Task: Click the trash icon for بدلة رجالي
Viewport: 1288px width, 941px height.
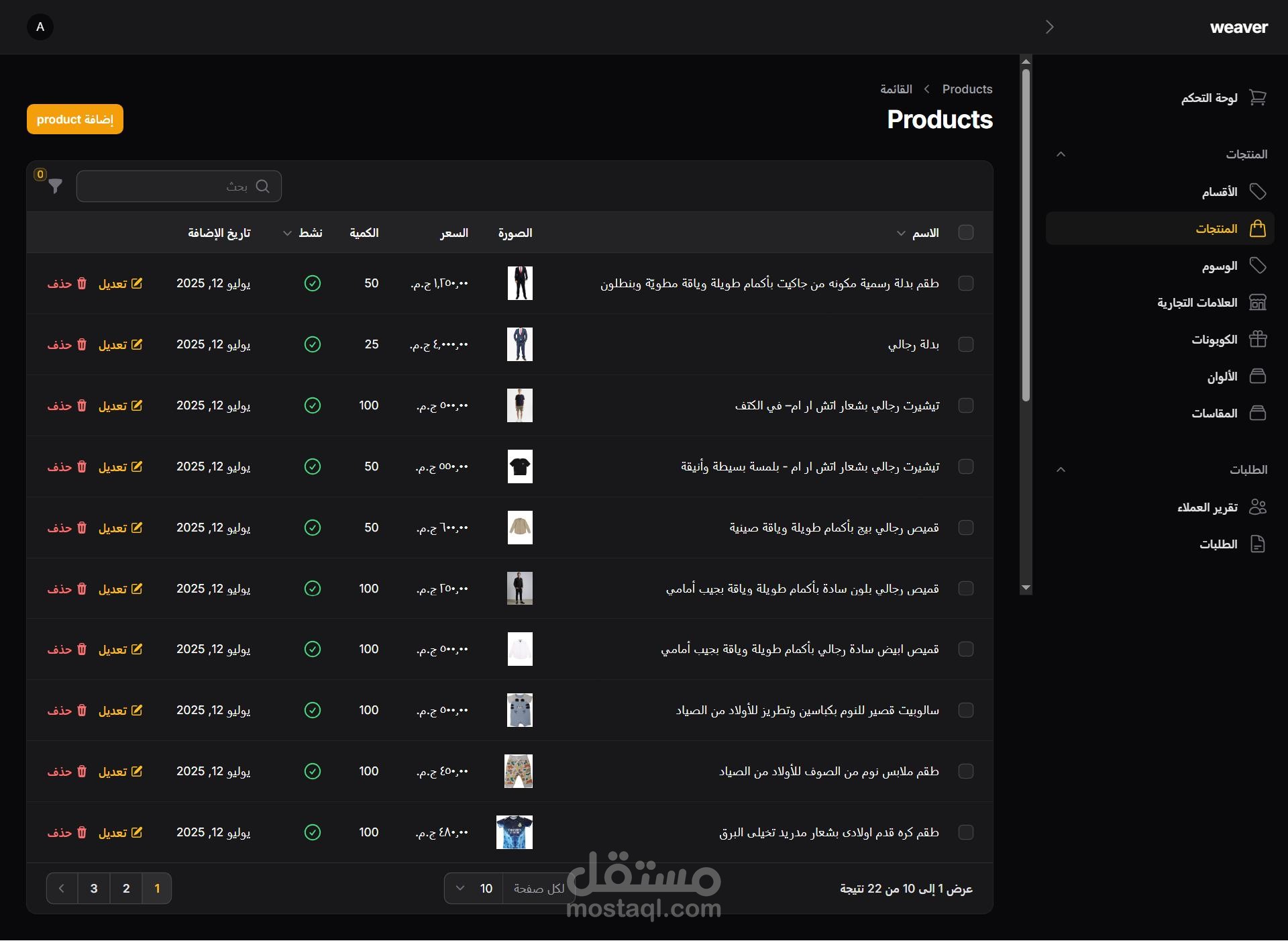Action: (82, 344)
